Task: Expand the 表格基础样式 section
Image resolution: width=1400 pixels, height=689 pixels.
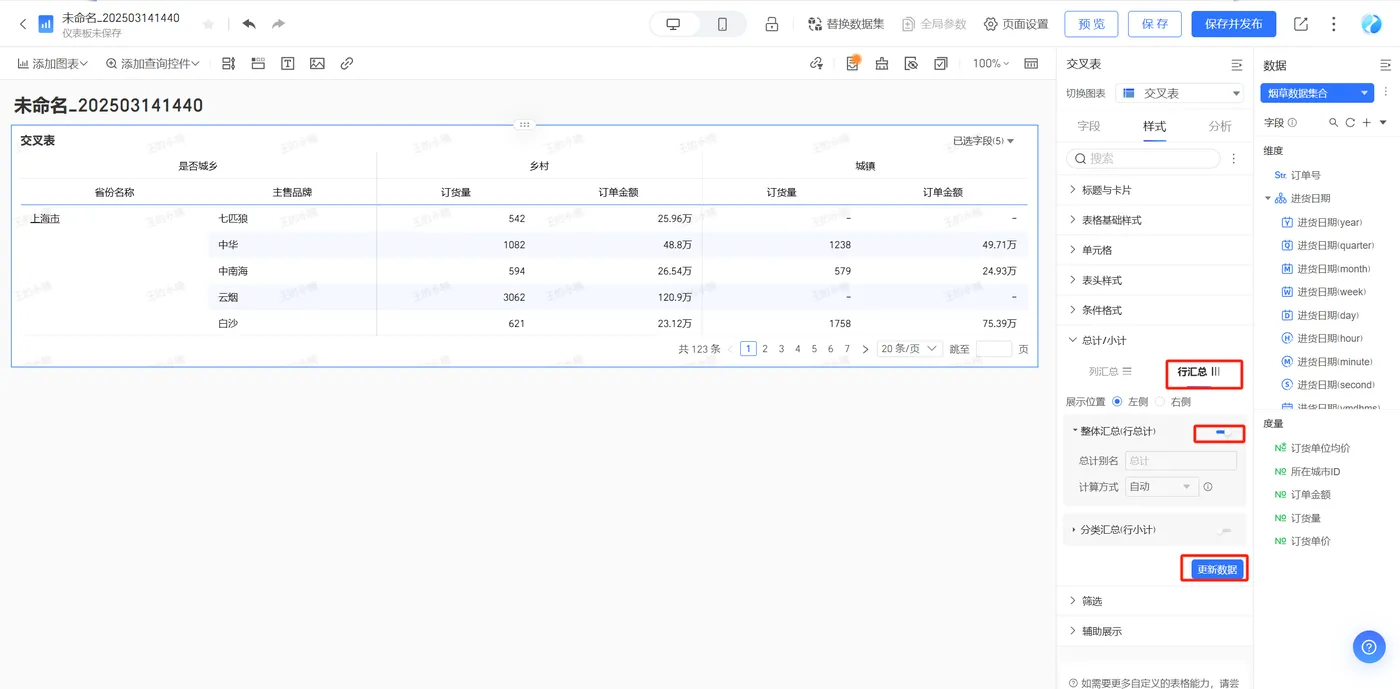Action: coord(1154,220)
